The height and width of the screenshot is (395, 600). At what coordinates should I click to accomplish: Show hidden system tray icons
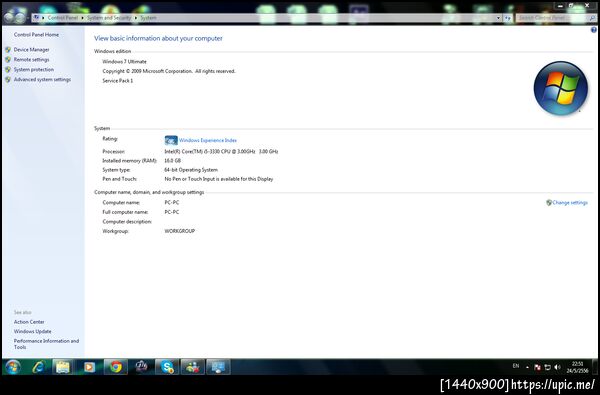point(527,367)
